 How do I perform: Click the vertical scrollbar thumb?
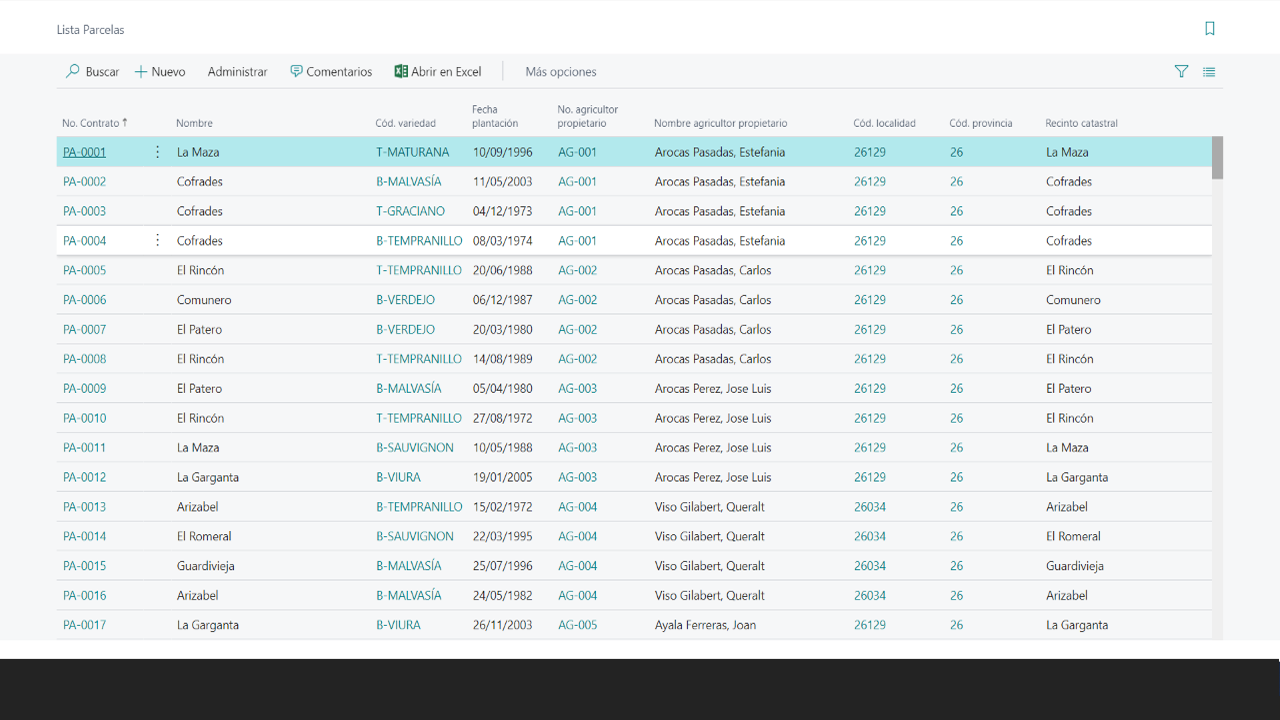1217,158
